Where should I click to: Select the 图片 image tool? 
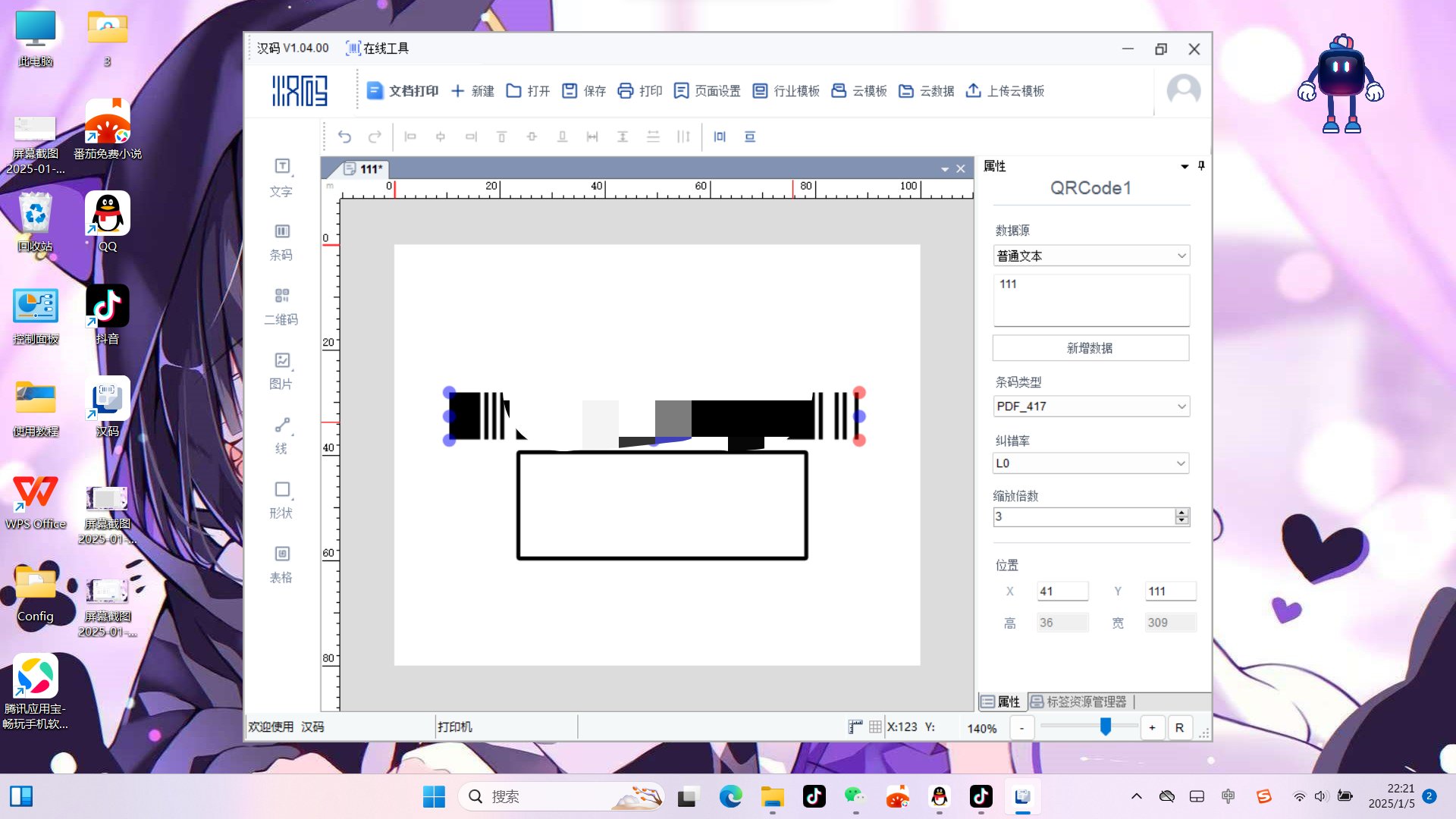click(x=281, y=371)
